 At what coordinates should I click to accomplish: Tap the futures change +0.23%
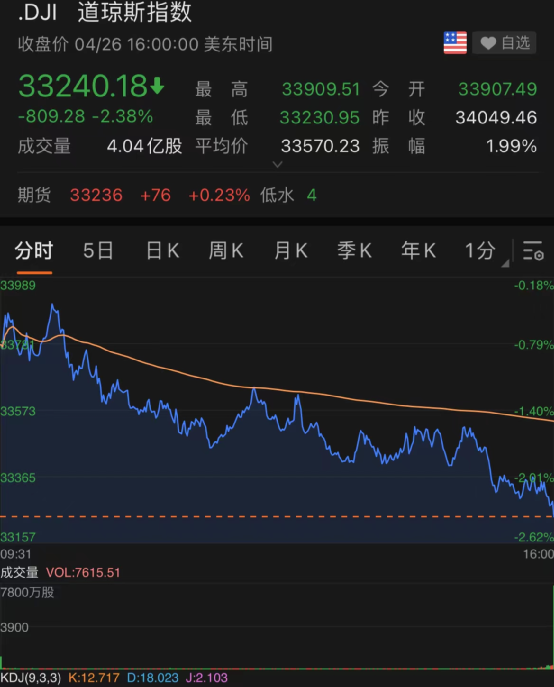(x=219, y=195)
